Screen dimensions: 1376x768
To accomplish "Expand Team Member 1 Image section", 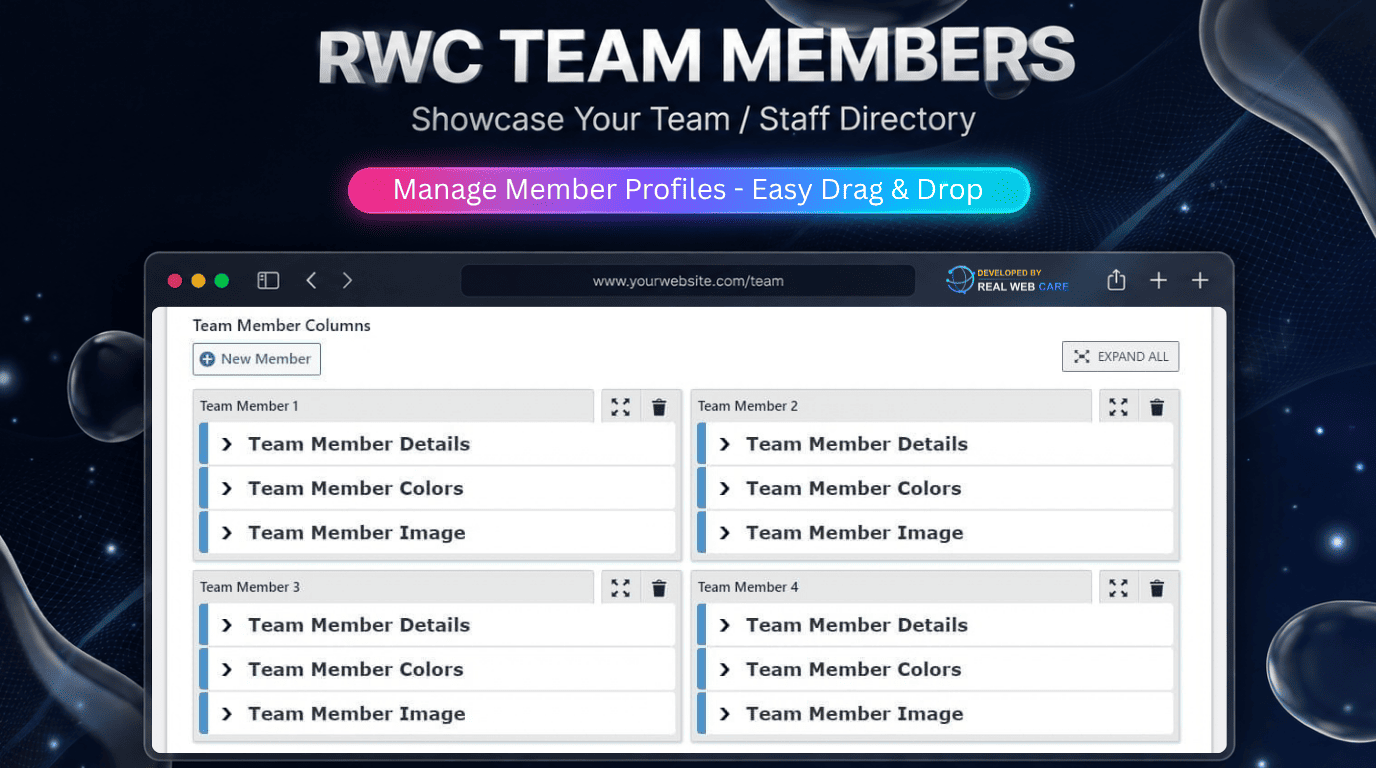I will pyautogui.click(x=437, y=533).
